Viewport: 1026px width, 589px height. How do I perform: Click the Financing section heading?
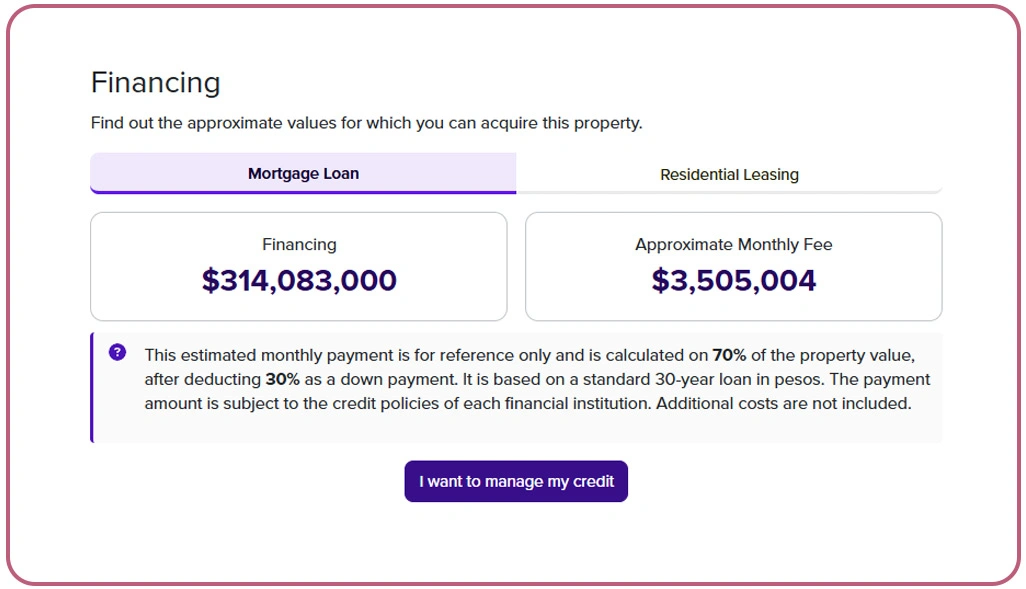pos(155,83)
